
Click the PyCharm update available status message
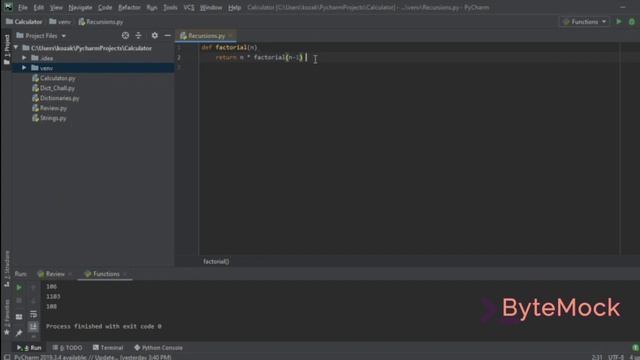(93, 357)
